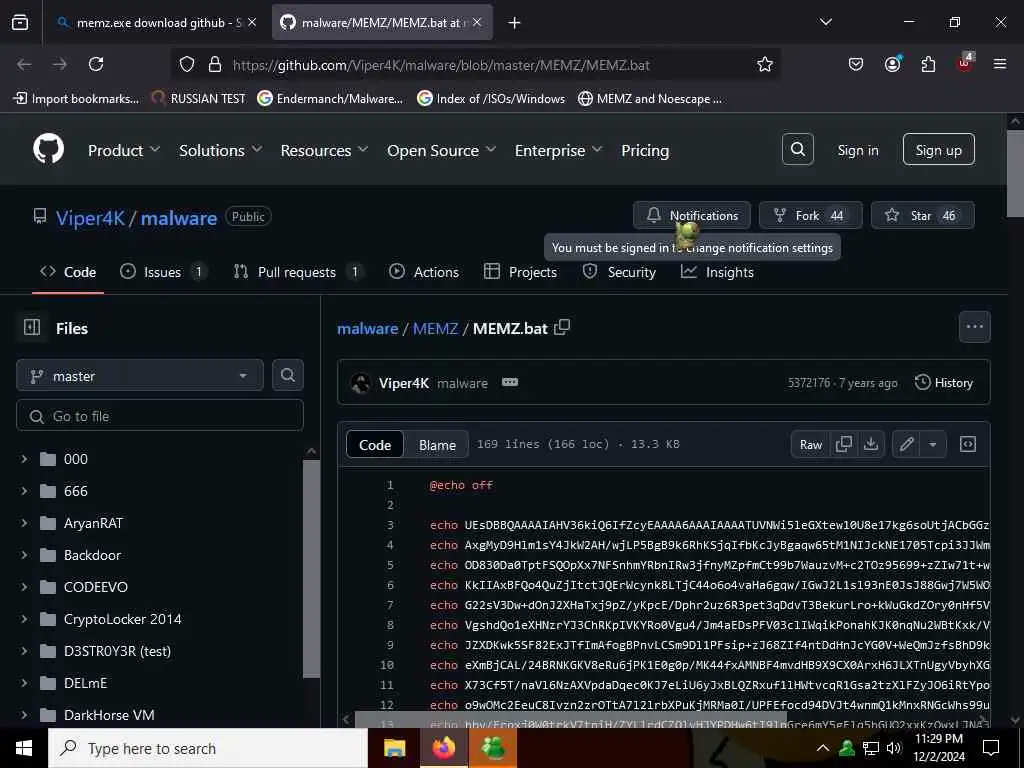Open a new tab with plus icon
The width and height of the screenshot is (1024, 768).
click(515, 23)
